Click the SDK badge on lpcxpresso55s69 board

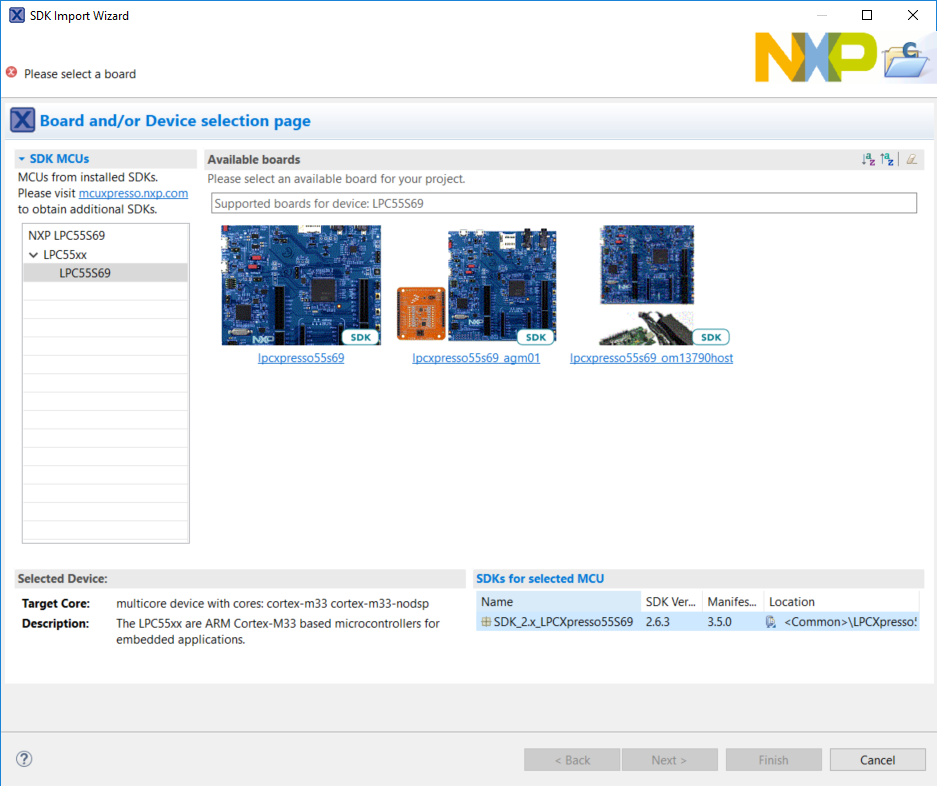(361, 337)
